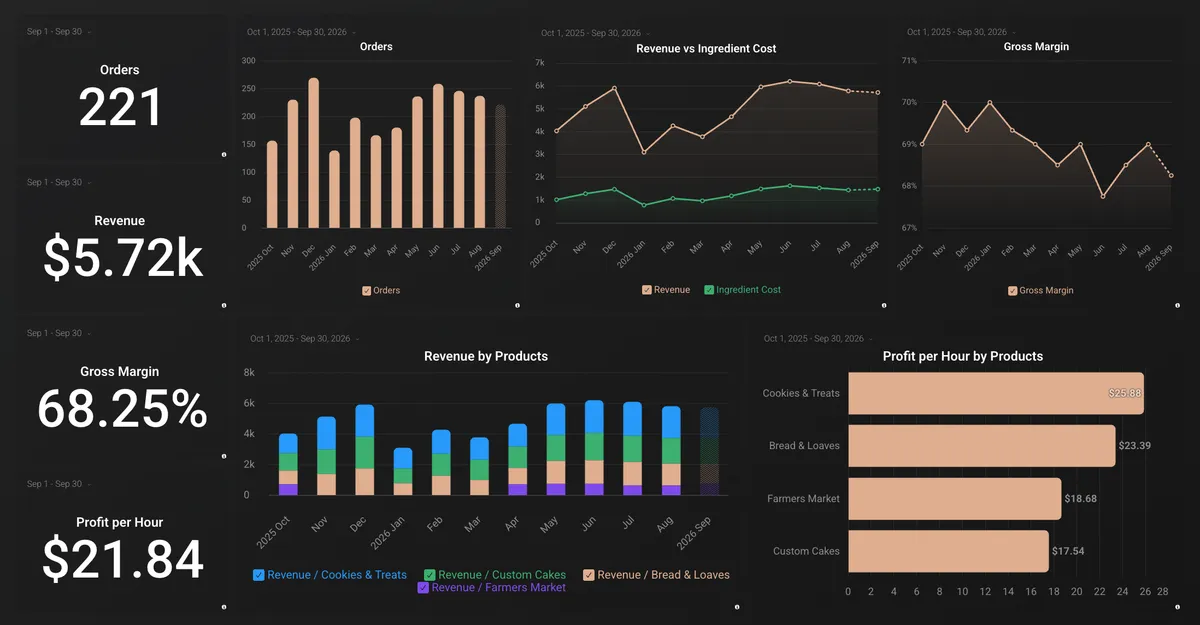Screen dimensions: 1200x625
Task: Click the $21.84 profit per hour value
Action: (123, 560)
